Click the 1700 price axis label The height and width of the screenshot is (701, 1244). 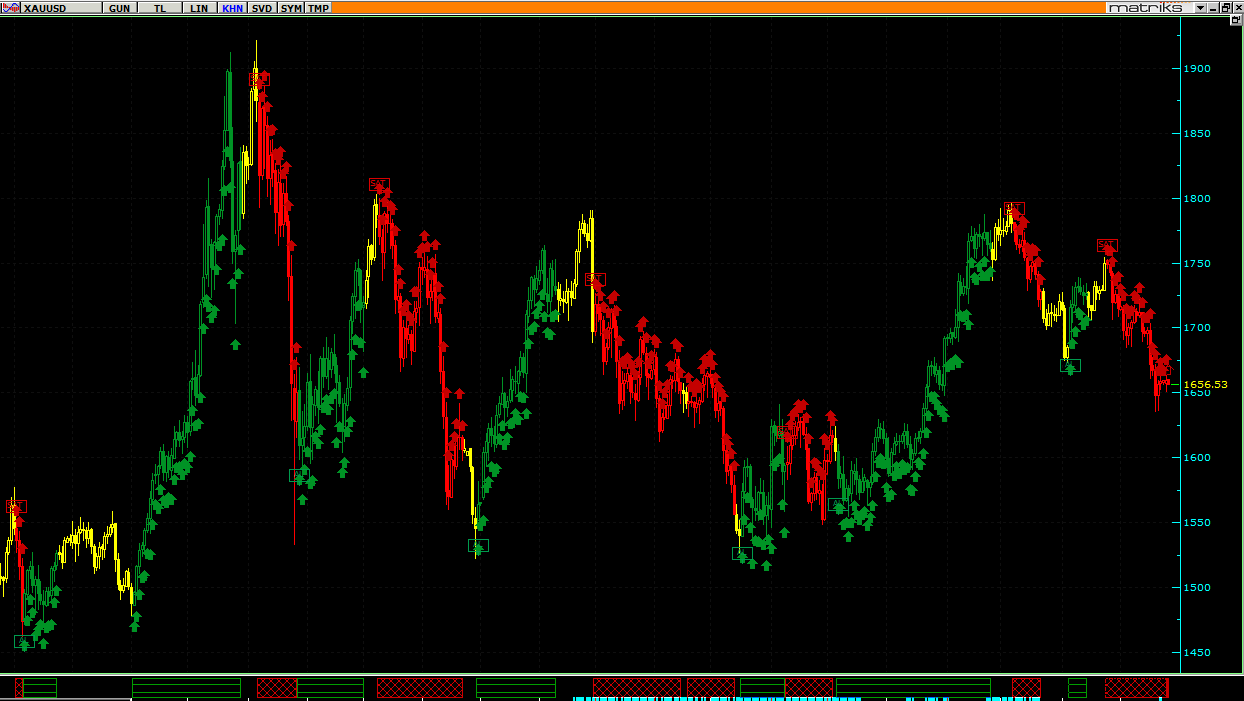[x=1197, y=328]
